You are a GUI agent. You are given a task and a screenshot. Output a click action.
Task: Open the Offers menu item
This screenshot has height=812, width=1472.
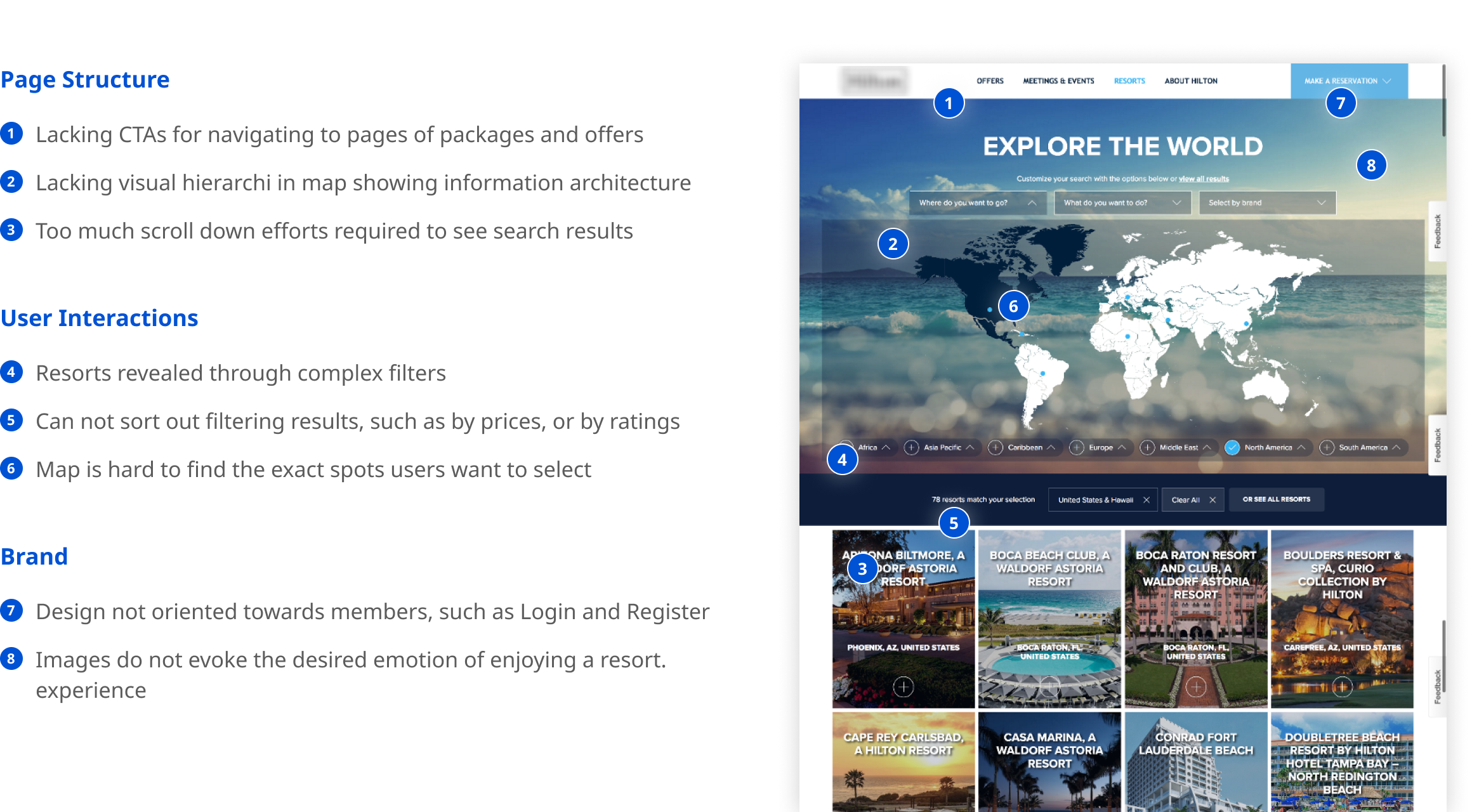[990, 81]
